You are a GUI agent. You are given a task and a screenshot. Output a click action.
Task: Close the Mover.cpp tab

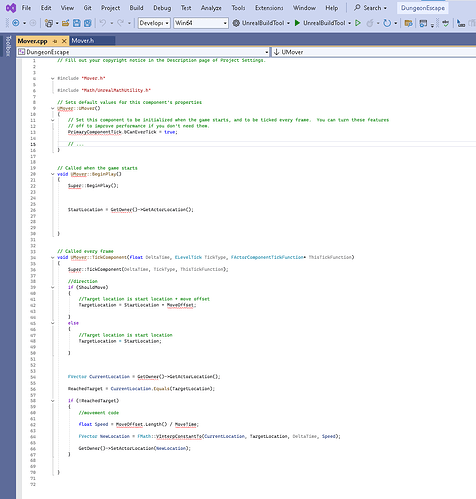pyautogui.click(x=64, y=41)
